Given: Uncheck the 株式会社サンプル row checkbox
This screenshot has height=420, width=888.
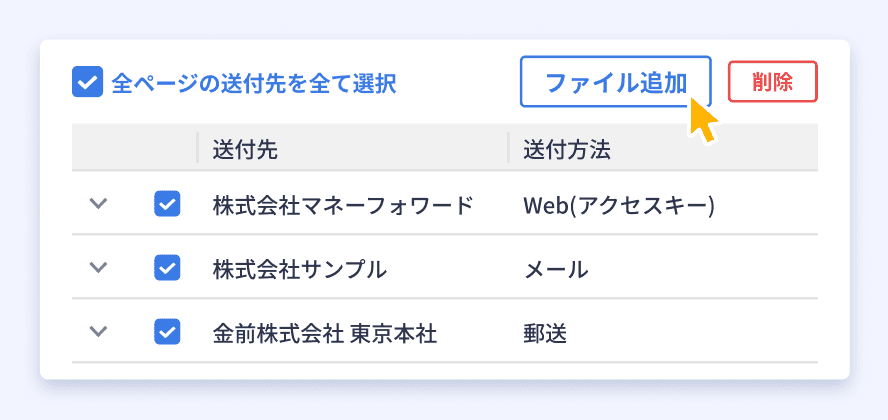Looking at the screenshot, I should click(x=167, y=268).
